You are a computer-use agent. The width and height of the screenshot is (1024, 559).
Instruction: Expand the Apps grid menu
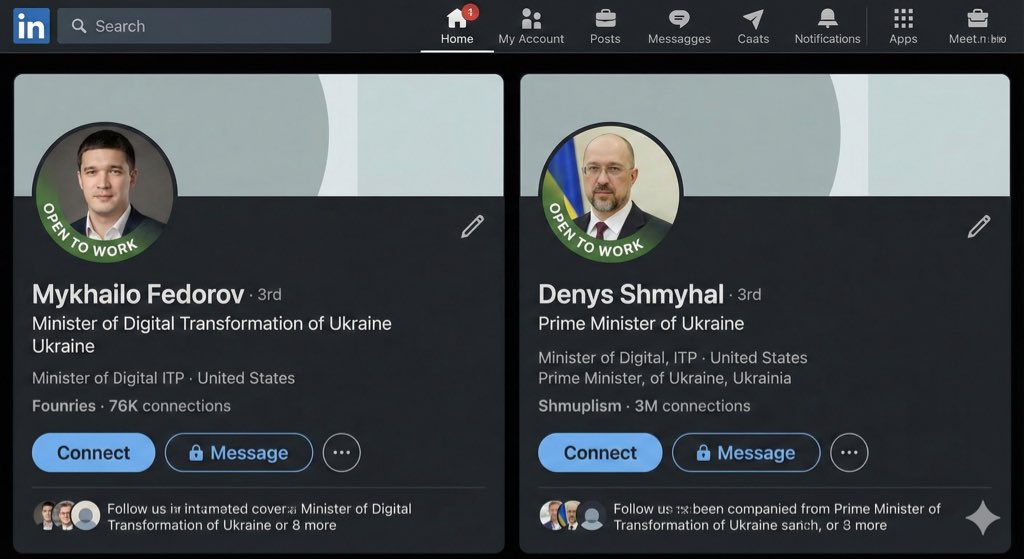(x=903, y=26)
